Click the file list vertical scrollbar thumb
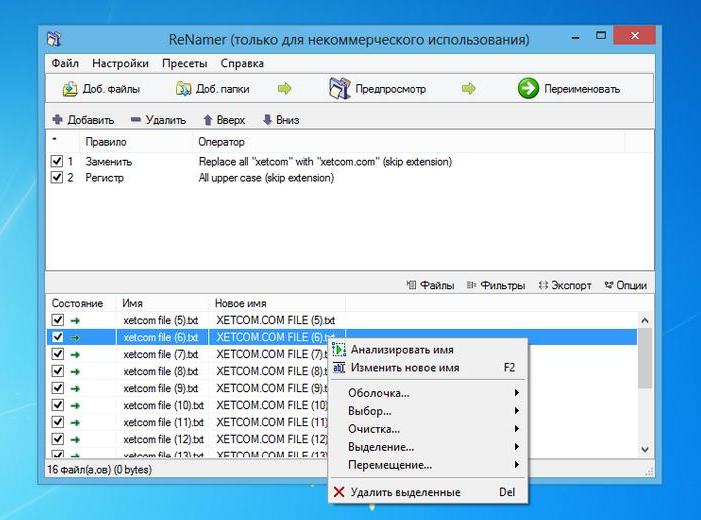The width and height of the screenshot is (701, 520). [x=645, y=359]
